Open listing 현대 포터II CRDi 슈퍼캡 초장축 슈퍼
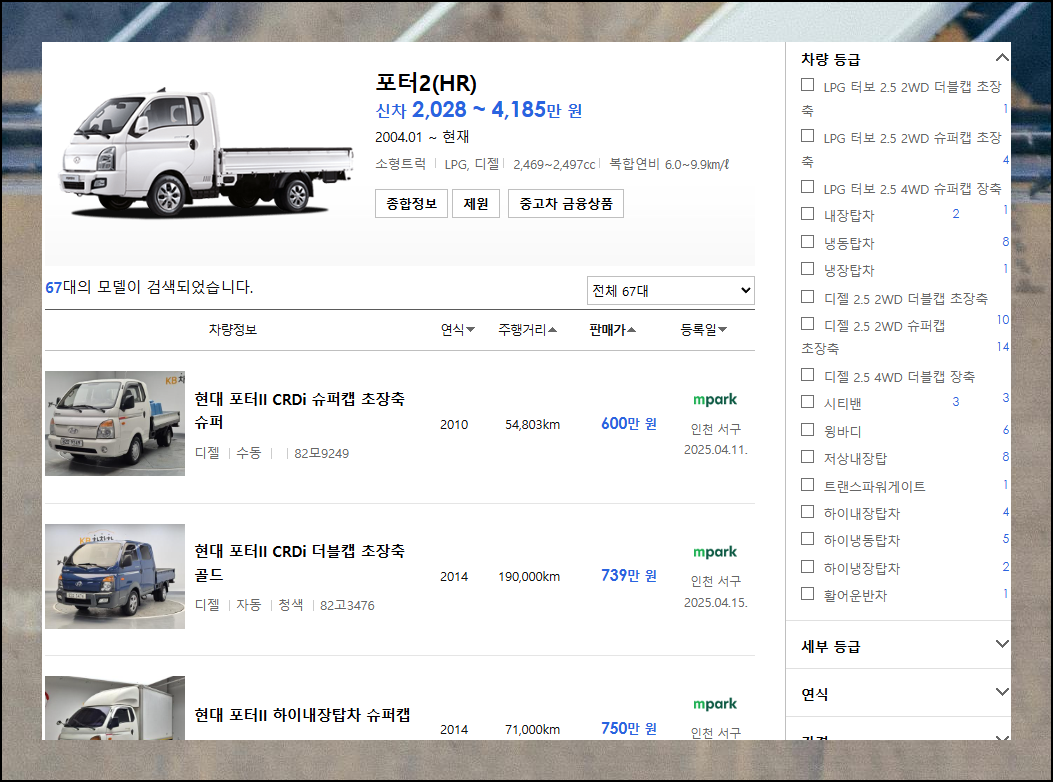This screenshot has height=782, width=1053. (x=300, y=410)
